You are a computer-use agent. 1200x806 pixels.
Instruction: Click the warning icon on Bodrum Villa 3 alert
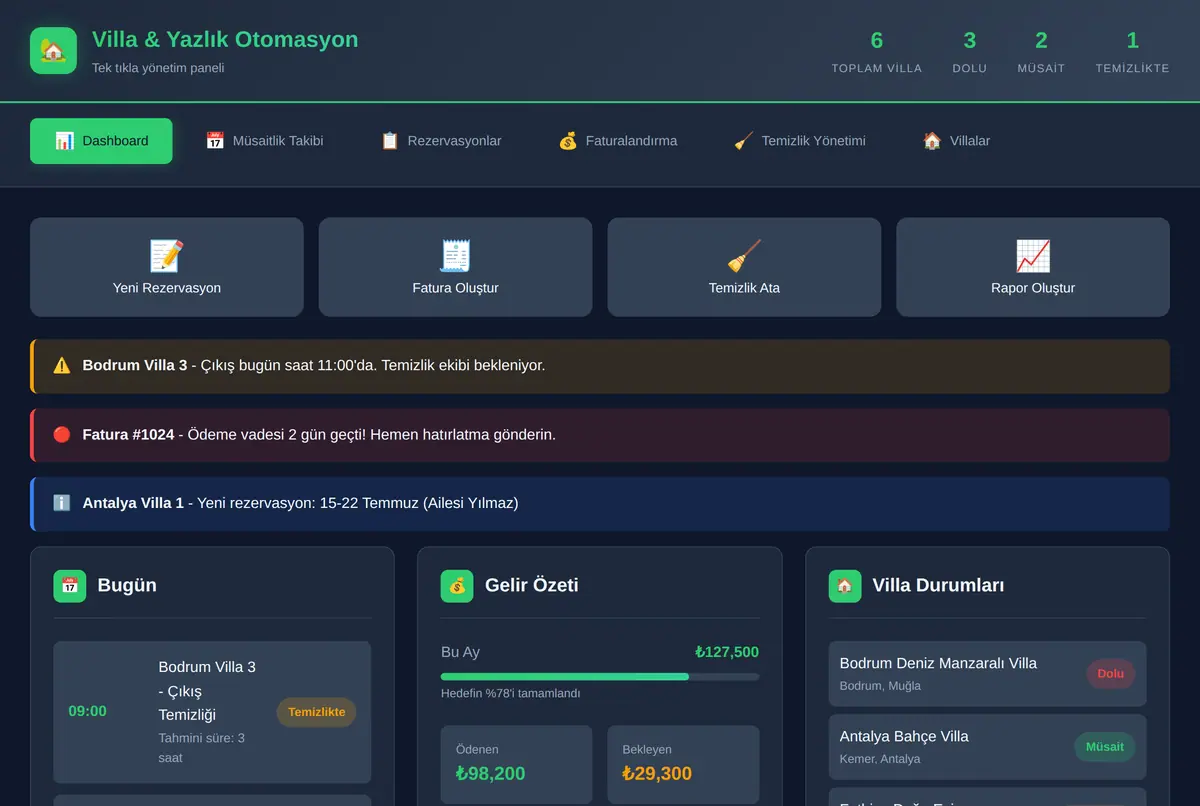pyautogui.click(x=62, y=366)
